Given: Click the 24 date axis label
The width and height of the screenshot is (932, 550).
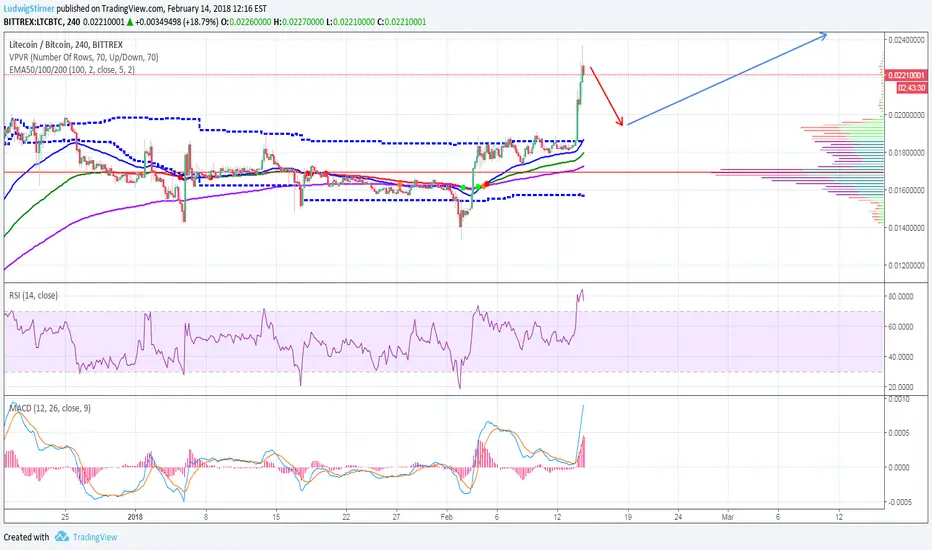Looking at the screenshot, I should click(678, 517).
